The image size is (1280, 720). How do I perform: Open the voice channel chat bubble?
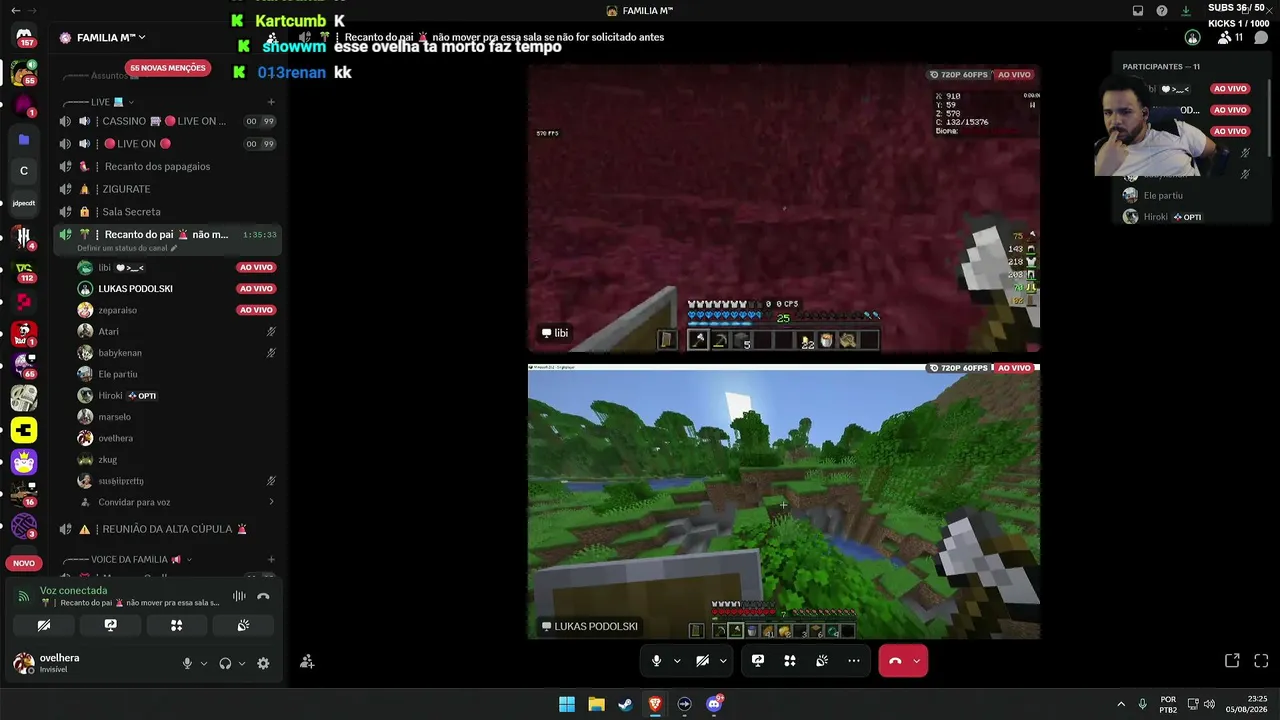click(x=1261, y=37)
